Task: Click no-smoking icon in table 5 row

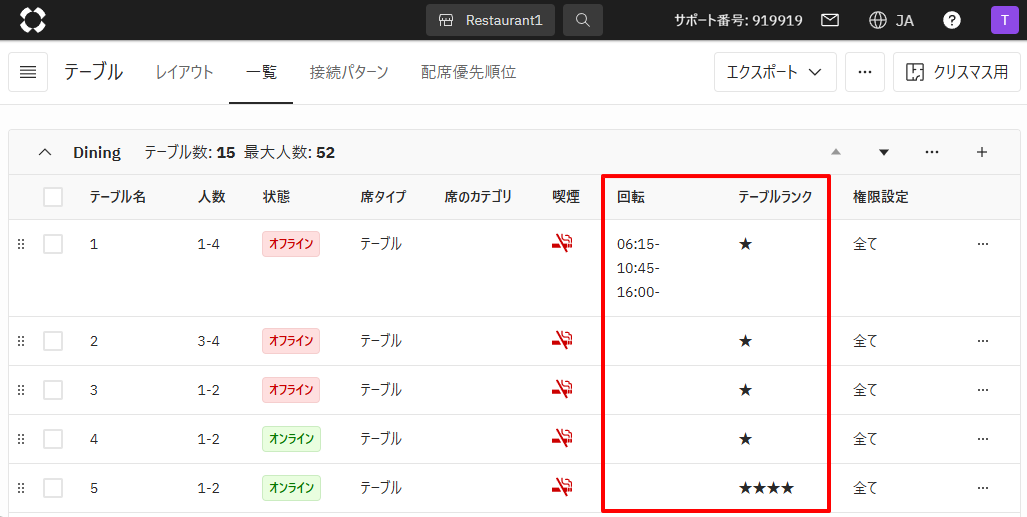Action: (562, 488)
